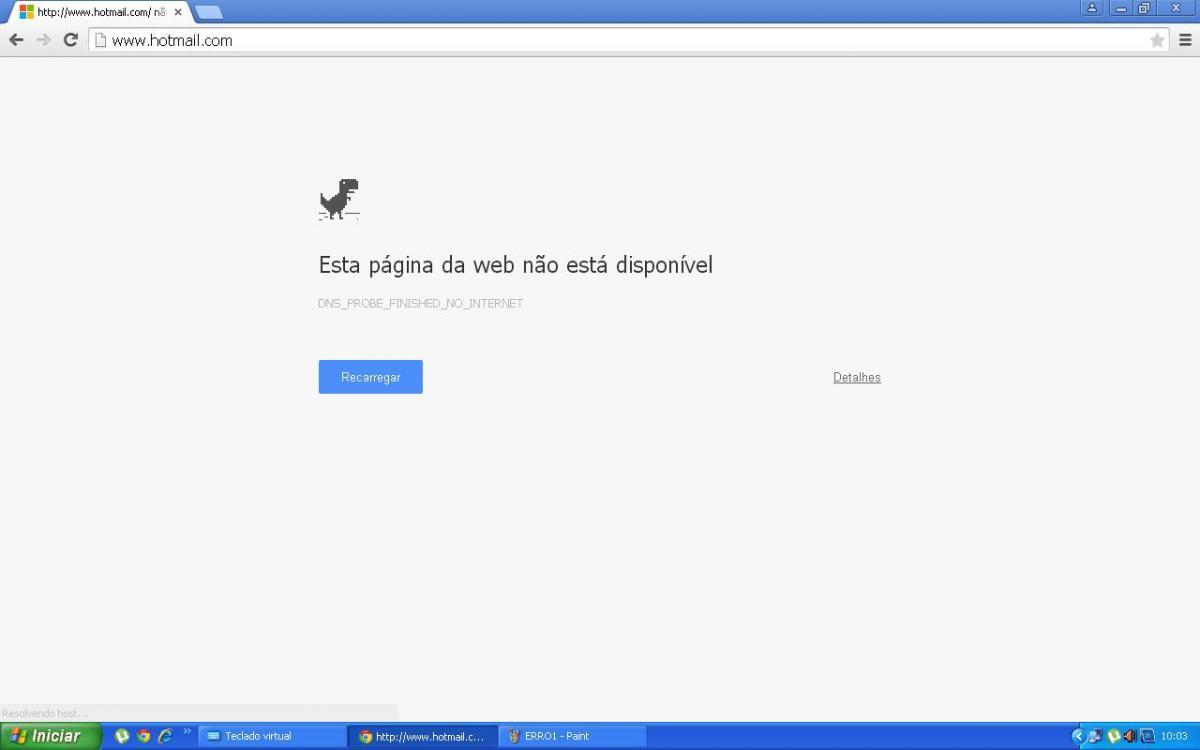Open a new tab
Viewport: 1200px width, 750px height.
pos(209,12)
